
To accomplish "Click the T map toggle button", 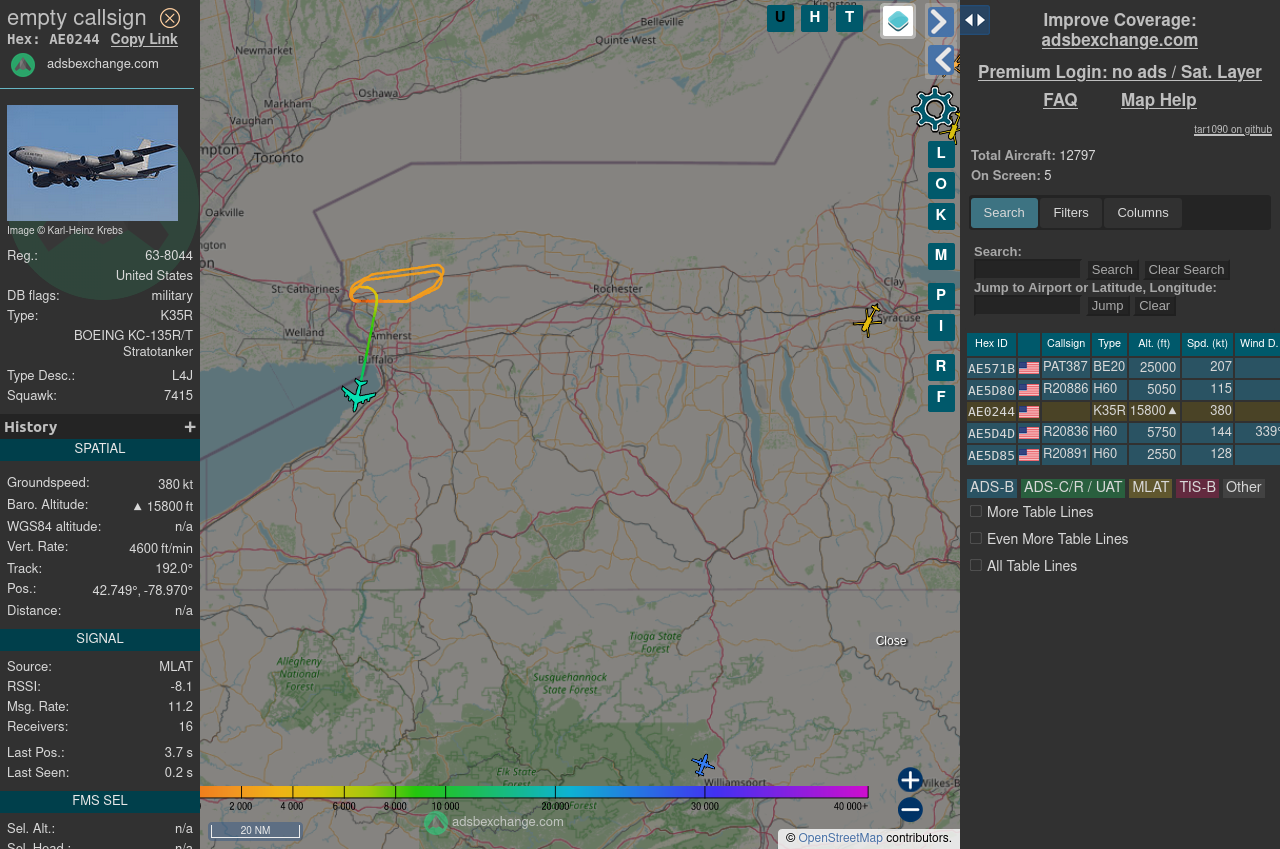I will [x=849, y=18].
